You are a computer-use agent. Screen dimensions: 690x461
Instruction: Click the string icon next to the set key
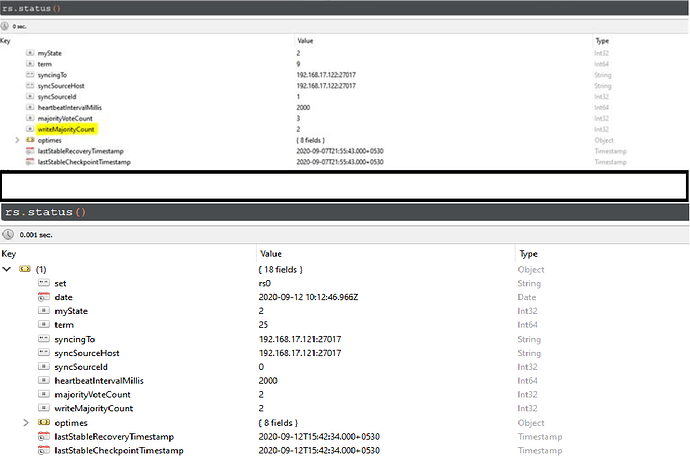(x=43, y=283)
